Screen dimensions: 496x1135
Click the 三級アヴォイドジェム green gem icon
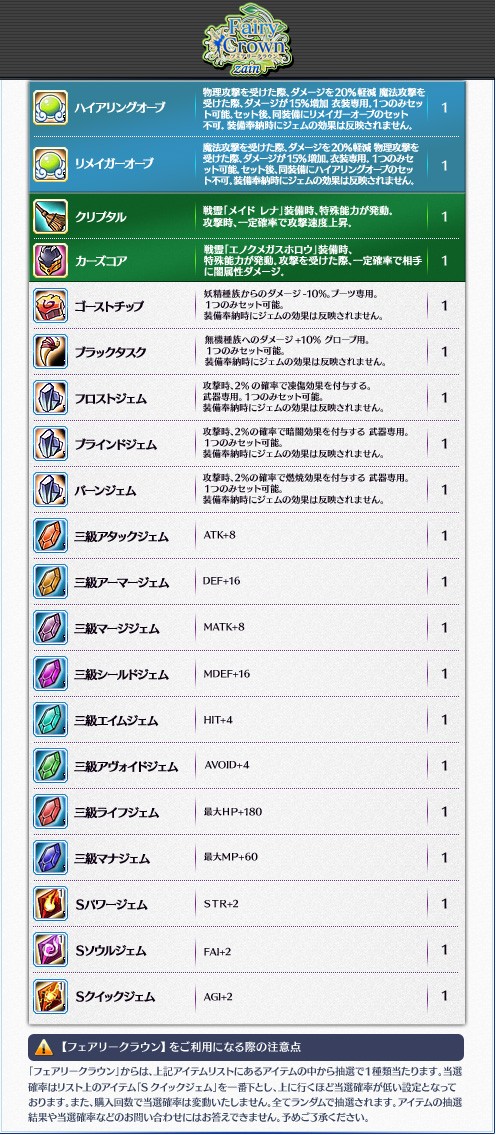tap(51, 766)
